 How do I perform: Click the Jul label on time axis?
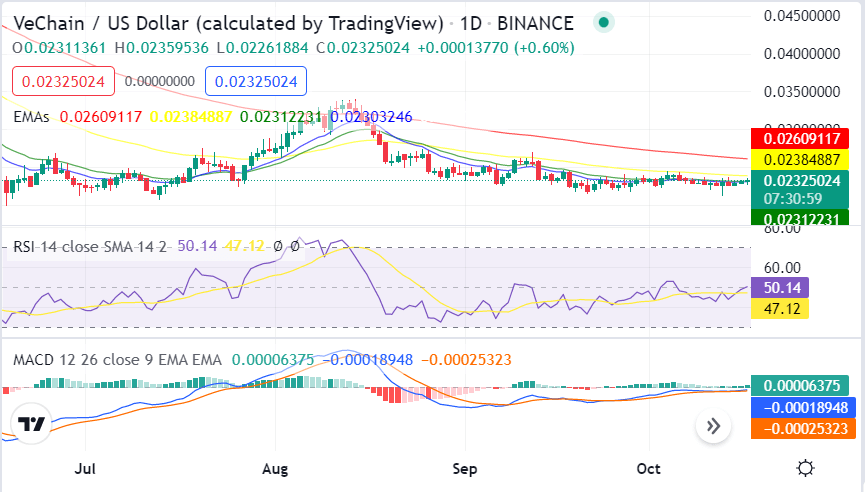(85, 469)
